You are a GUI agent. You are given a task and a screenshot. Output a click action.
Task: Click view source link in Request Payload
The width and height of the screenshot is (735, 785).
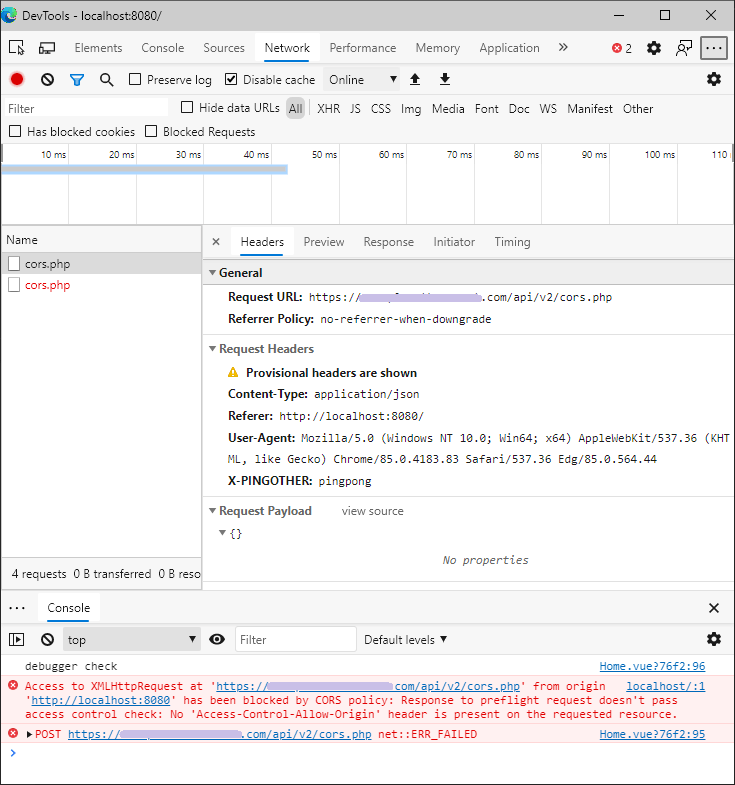click(x=373, y=511)
